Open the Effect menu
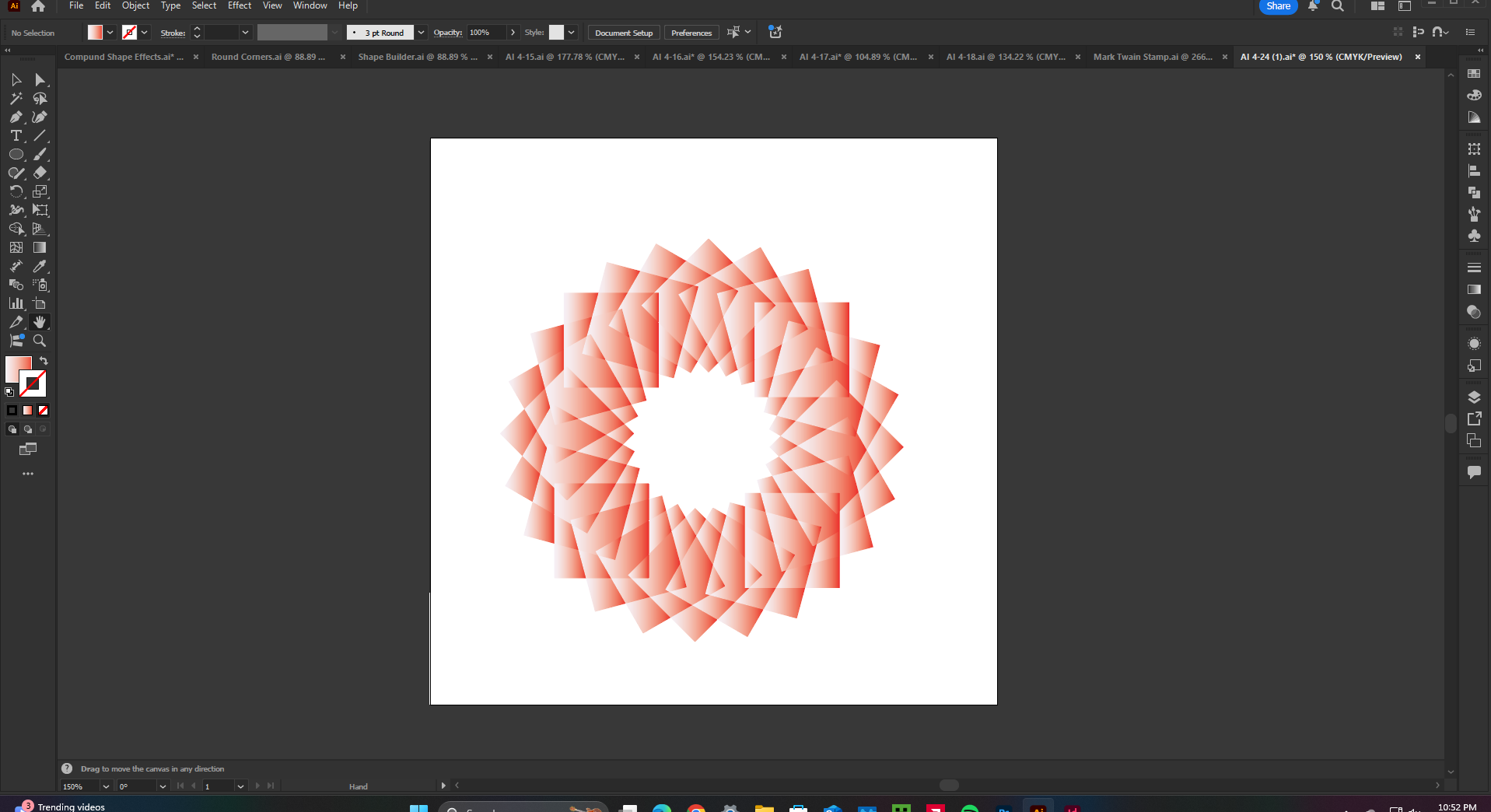This screenshot has width=1491, height=812. click(240, 6)
